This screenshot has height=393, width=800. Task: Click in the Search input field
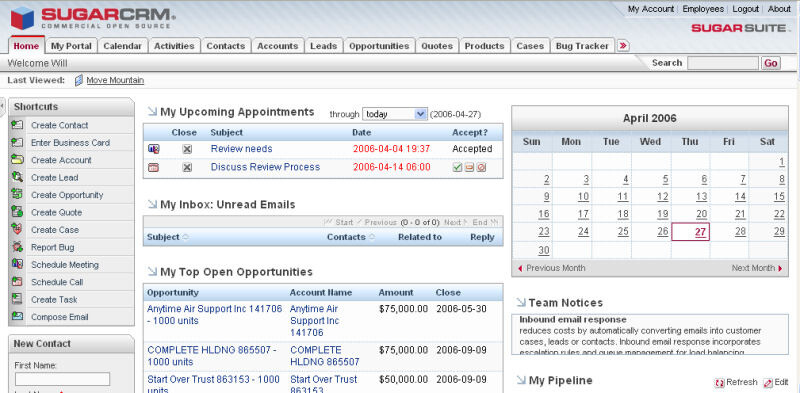pos(722,63)
